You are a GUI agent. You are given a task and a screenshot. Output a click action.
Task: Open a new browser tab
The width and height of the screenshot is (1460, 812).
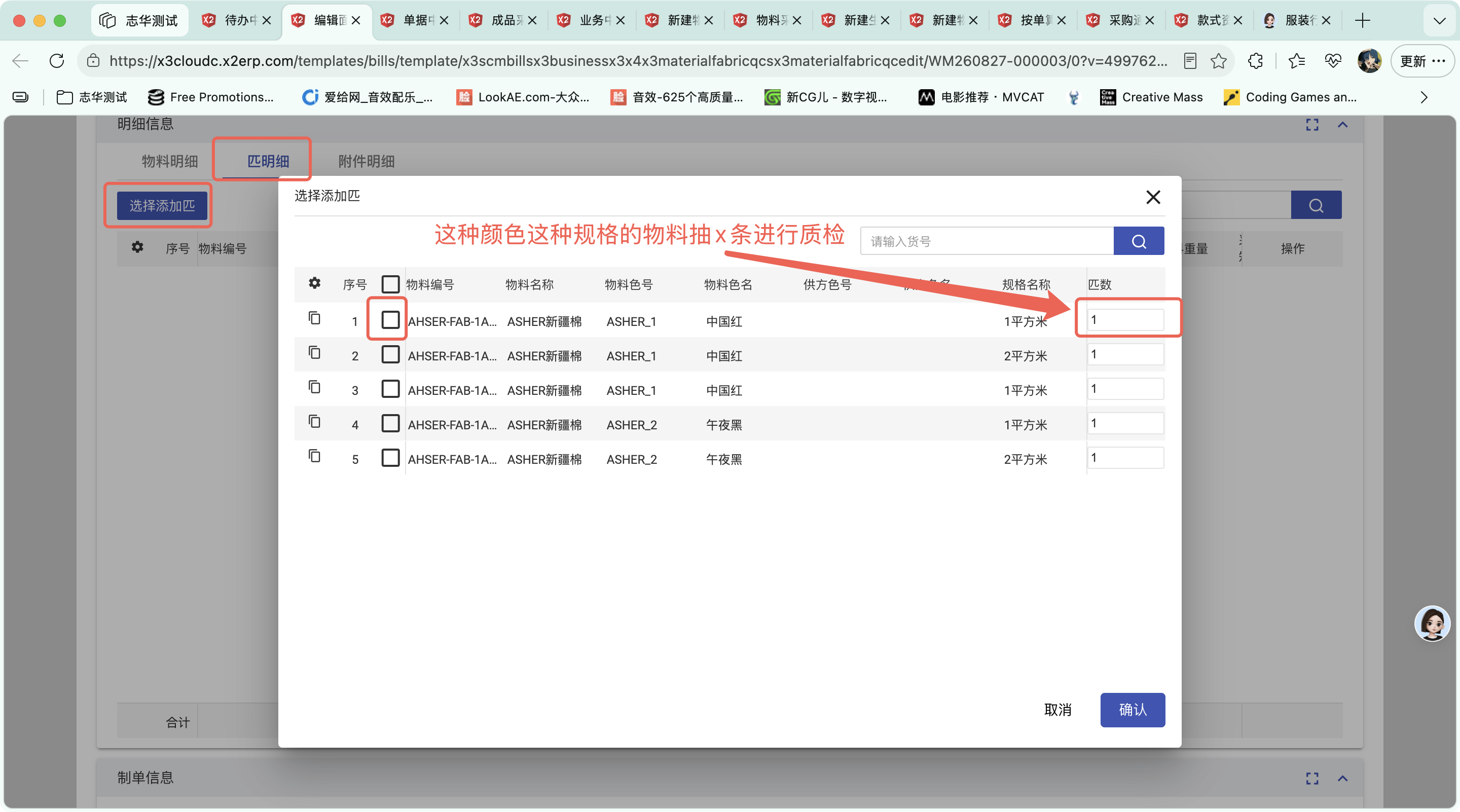[x=1363, y=20]
